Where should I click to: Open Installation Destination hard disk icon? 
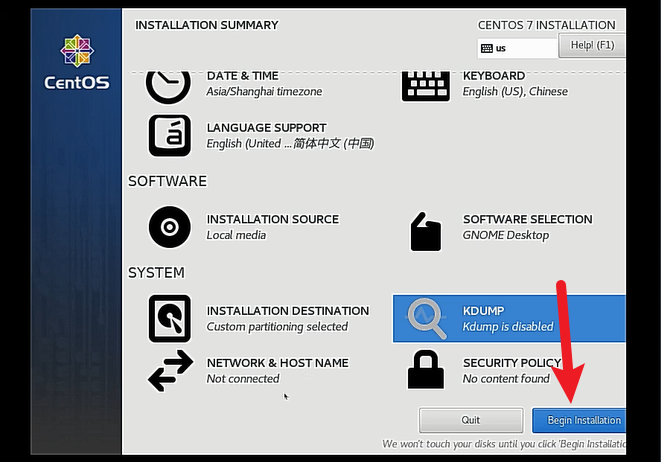[169, 318]
